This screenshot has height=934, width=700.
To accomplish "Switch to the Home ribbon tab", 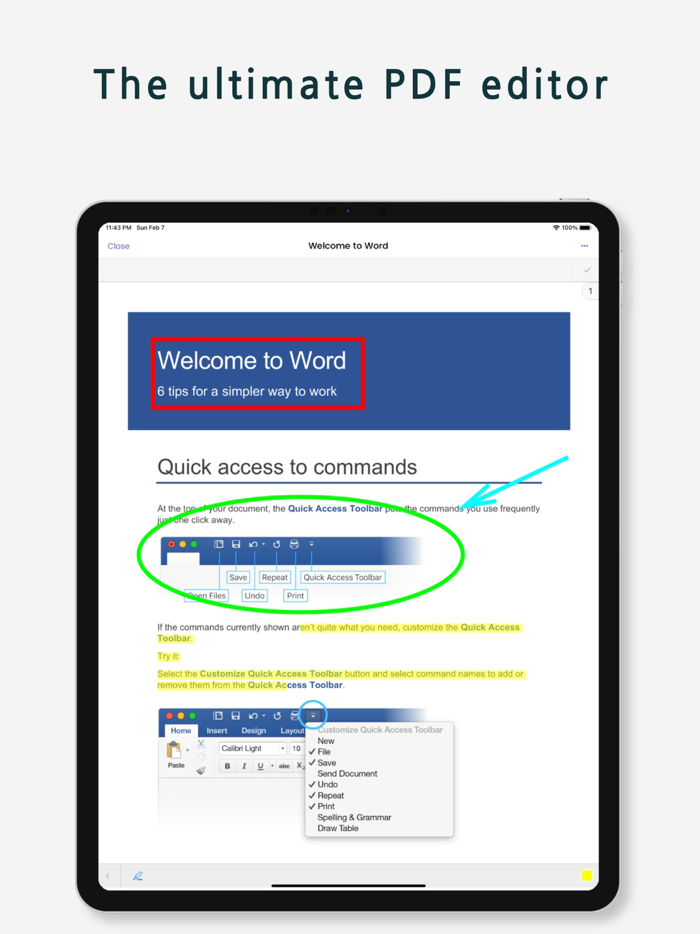I will [x=181, y=730].
